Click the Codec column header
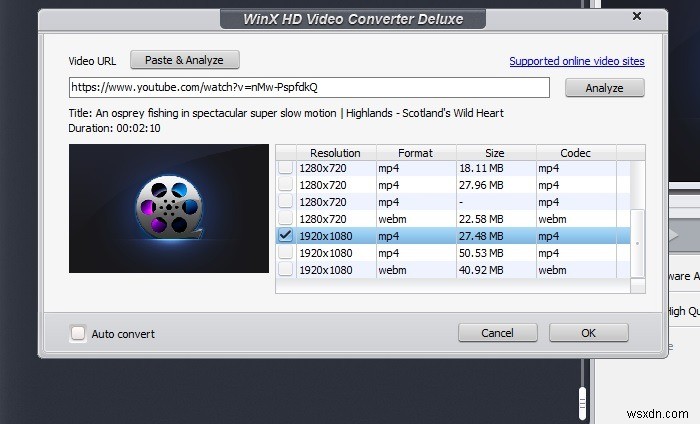The width and height of the screenshot is (700, 424). tap(576, 153)
